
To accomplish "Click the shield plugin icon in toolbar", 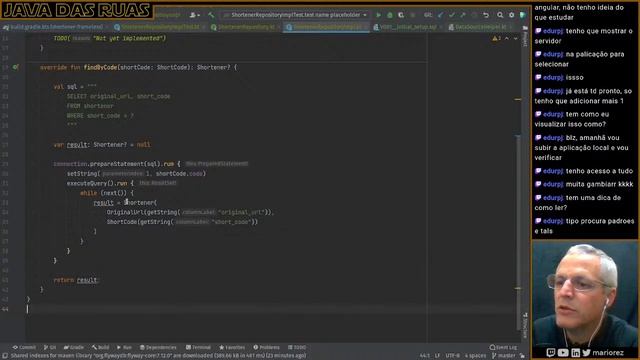I will 522,15.
